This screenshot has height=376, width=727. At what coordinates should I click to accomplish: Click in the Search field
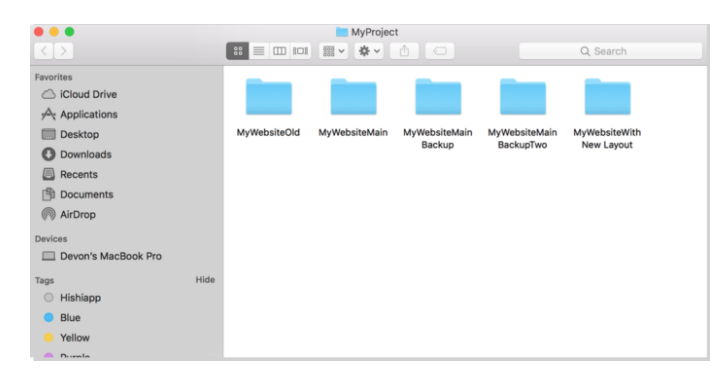610,51
